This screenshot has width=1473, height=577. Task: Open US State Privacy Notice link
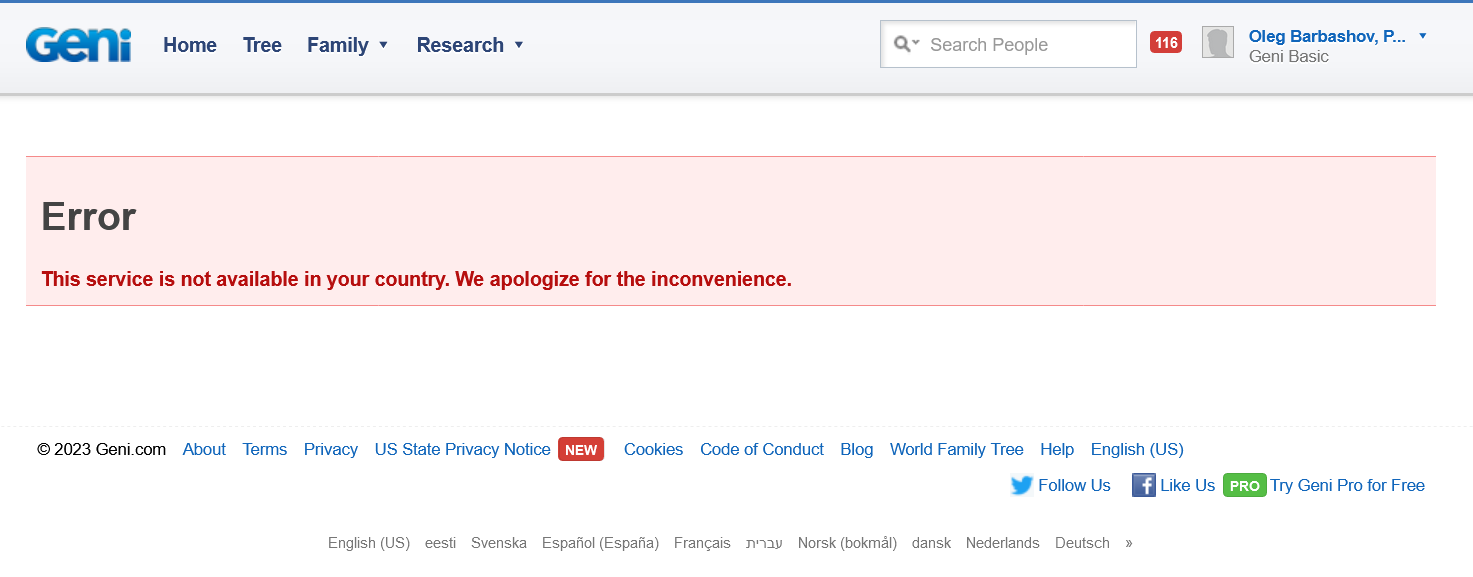coord(462,450)
